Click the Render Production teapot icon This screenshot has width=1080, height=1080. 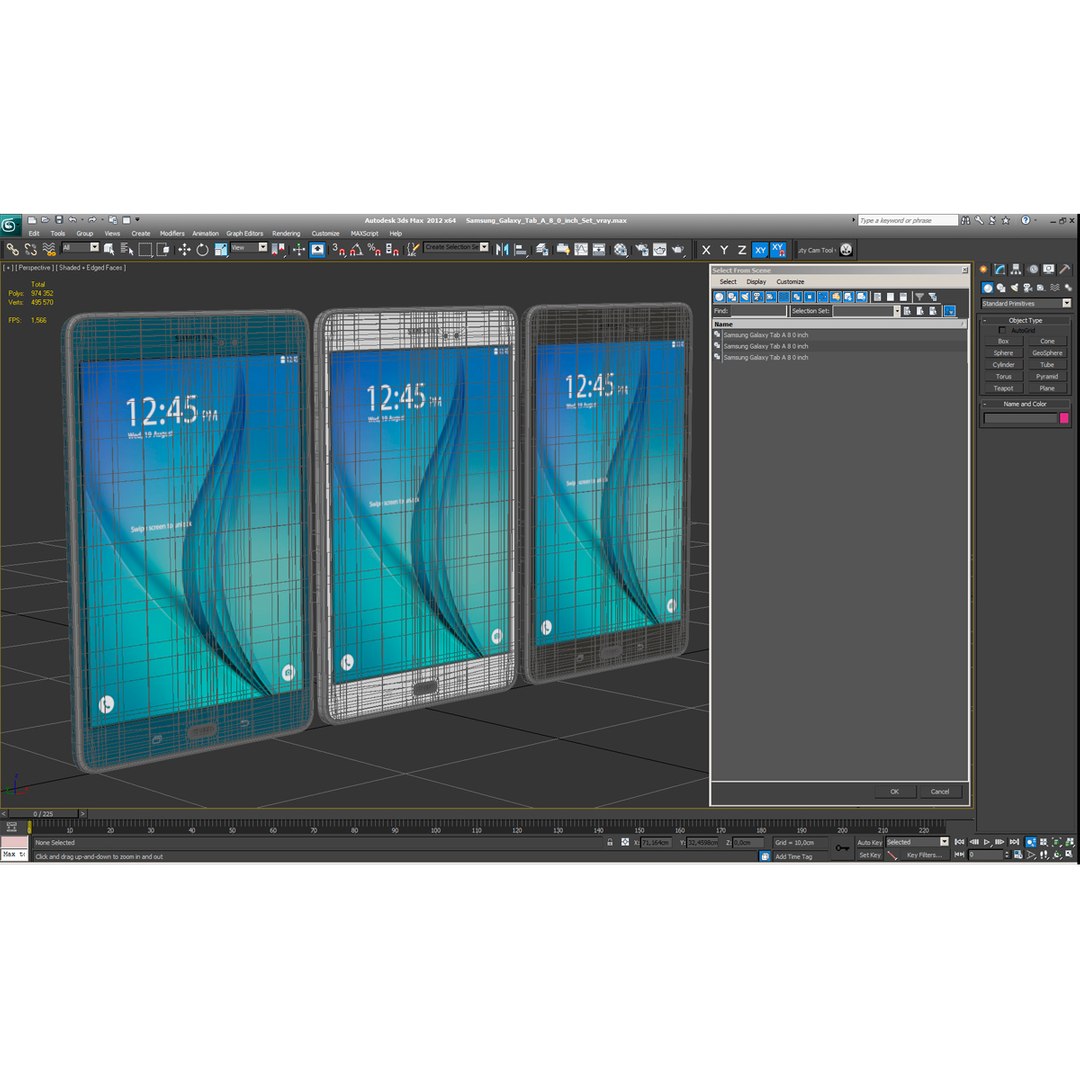[678, 249]
